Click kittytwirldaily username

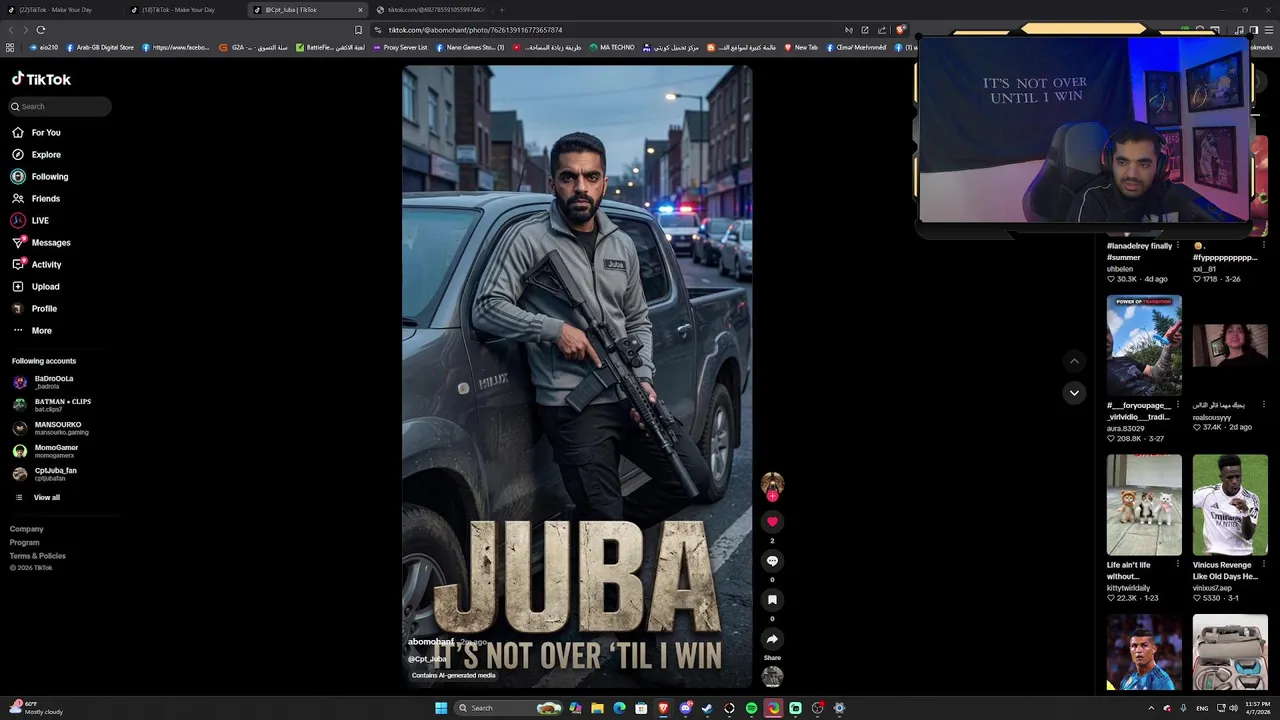[1128, 588]
